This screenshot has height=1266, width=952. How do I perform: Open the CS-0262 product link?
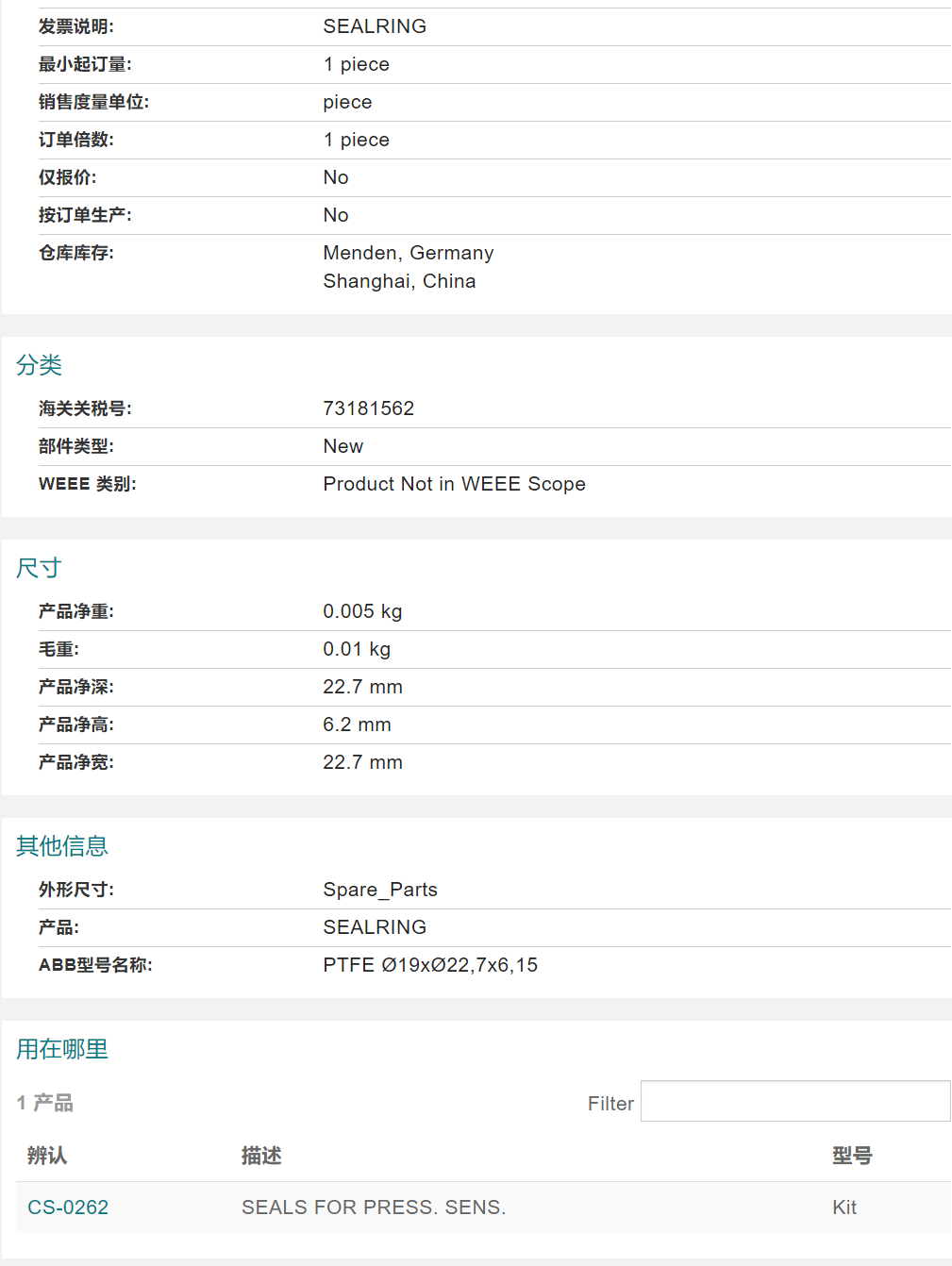(x=68, y=1208)
